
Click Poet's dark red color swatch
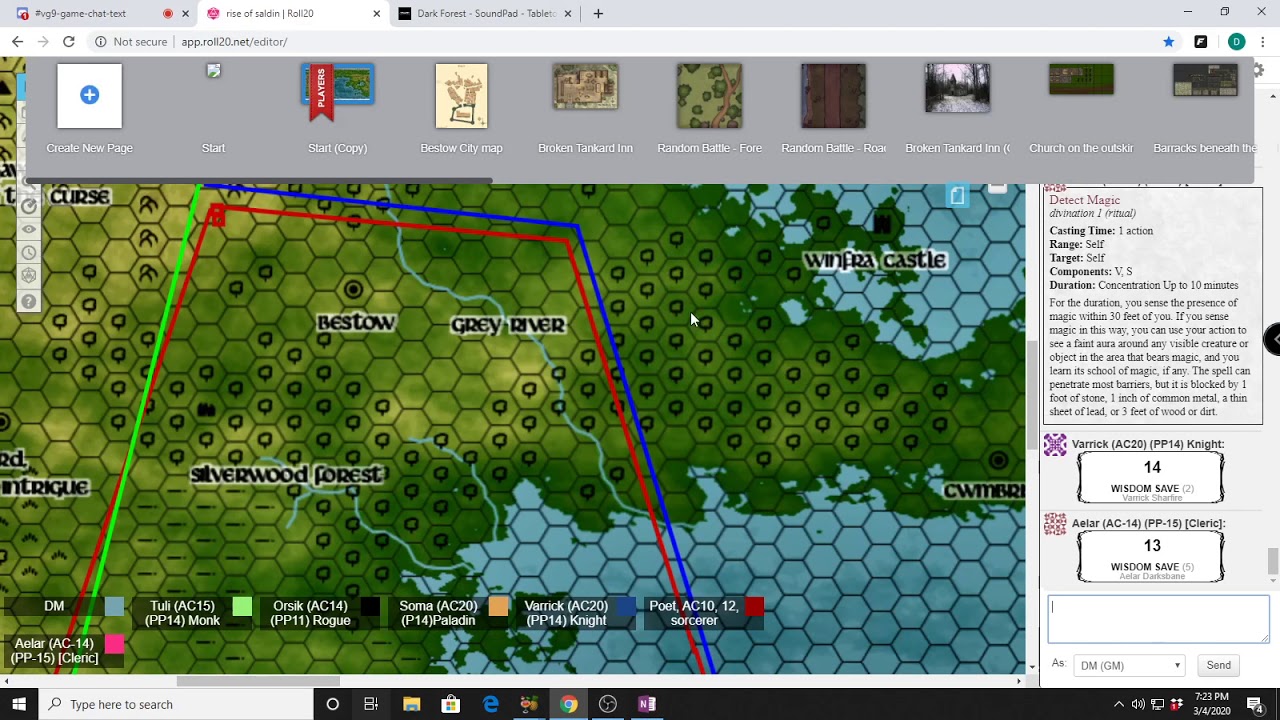click(754, 606)
